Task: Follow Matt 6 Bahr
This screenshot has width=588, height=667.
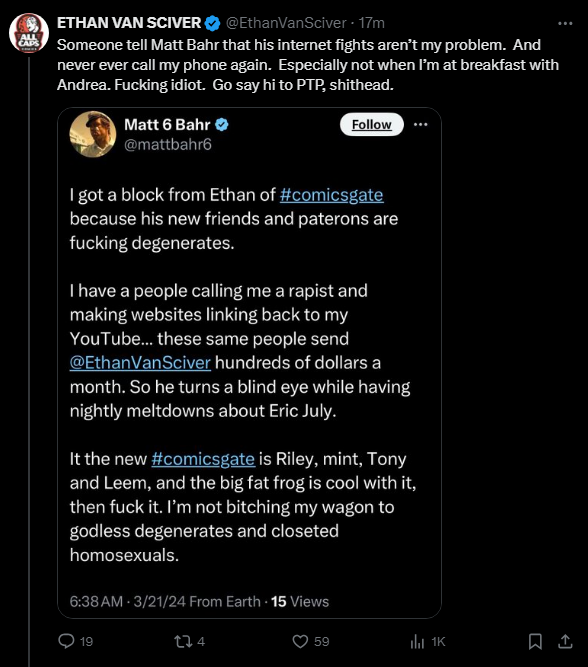Action: (371, 124)
